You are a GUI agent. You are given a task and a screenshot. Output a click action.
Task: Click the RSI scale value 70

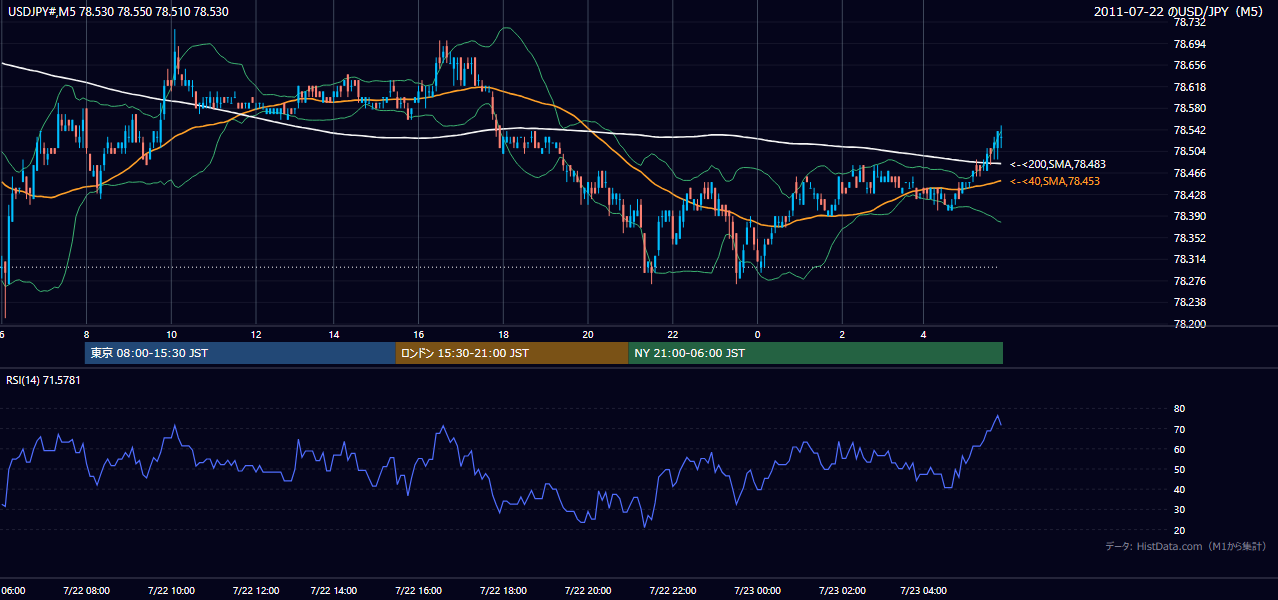point(1179,429)
